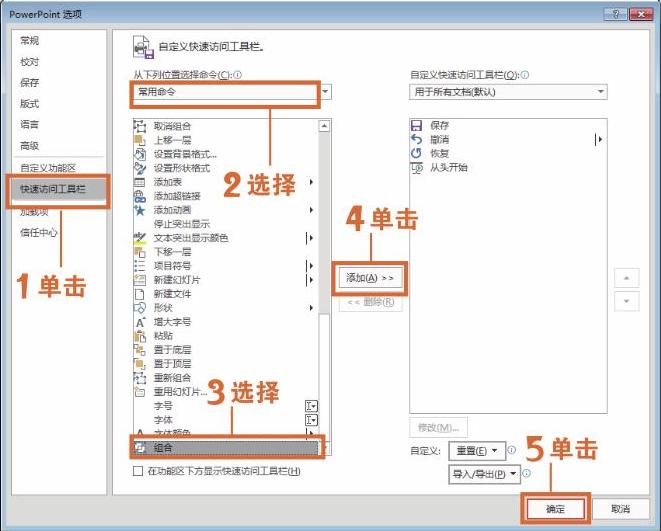Select the 取消组合 command icon
The height and width of the screenshot is (531, 661).
coord(140,126)
